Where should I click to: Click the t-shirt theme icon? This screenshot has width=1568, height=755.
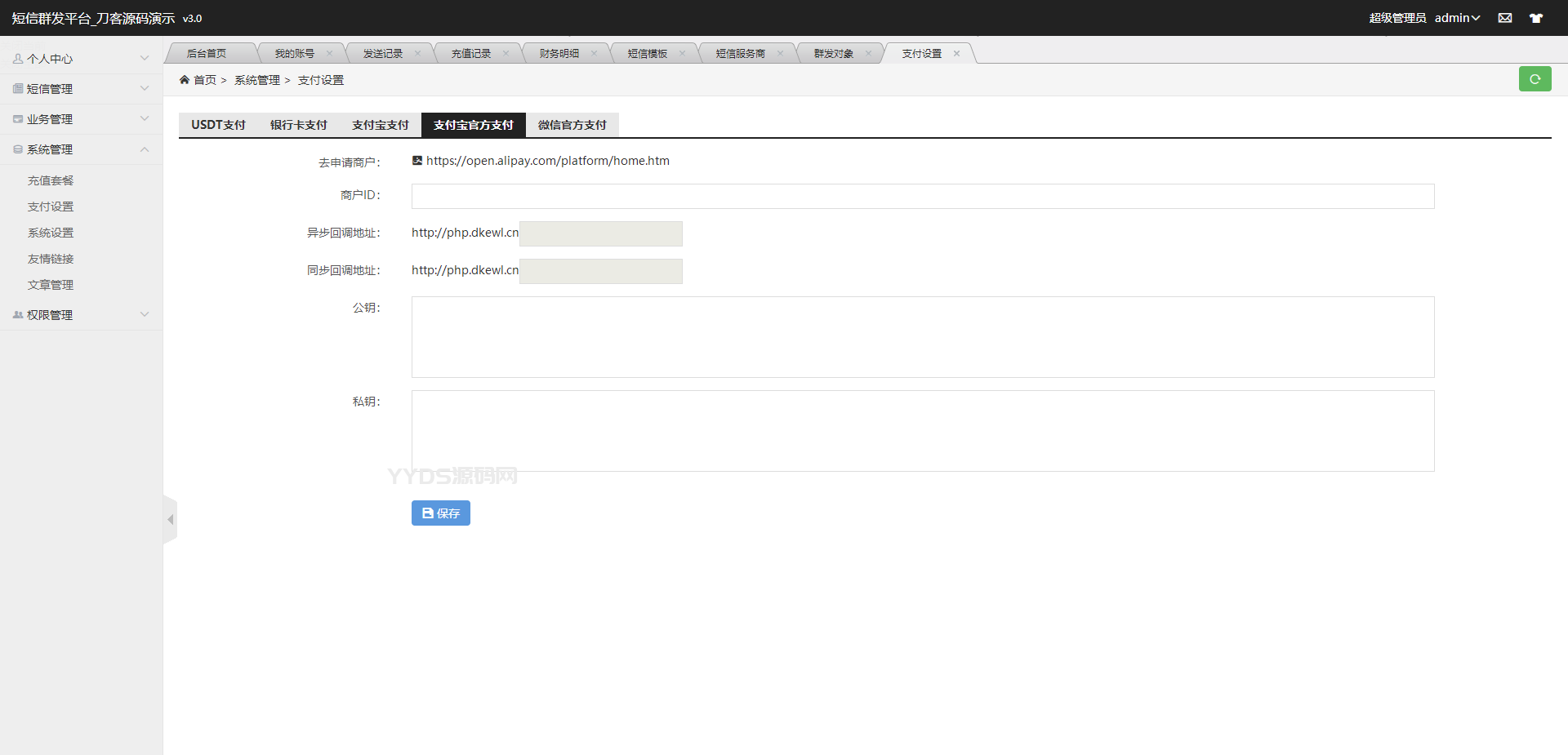pyautogui.click(x=1535, y=18)
